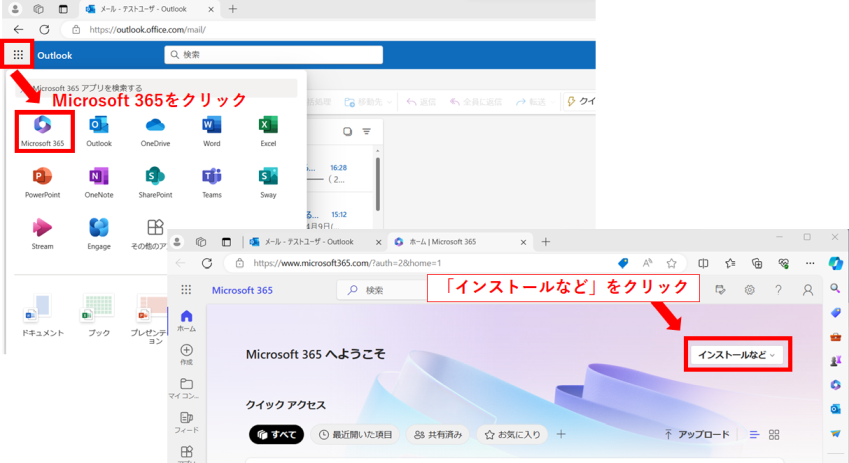
Task: Launch Word from the app launcher
Action: click(x=211, y=130)
